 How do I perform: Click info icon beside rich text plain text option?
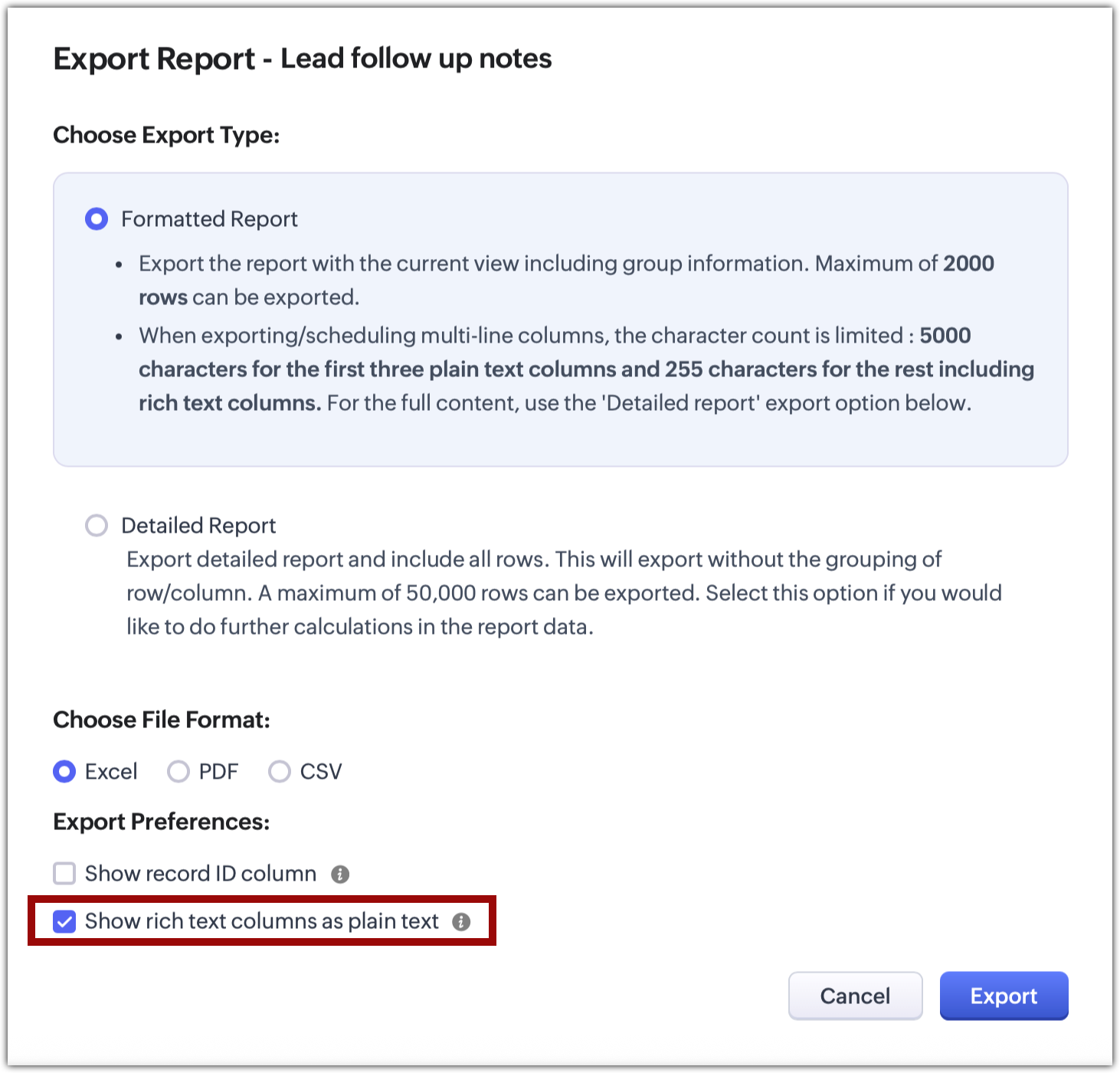click(x=461, y=922)
